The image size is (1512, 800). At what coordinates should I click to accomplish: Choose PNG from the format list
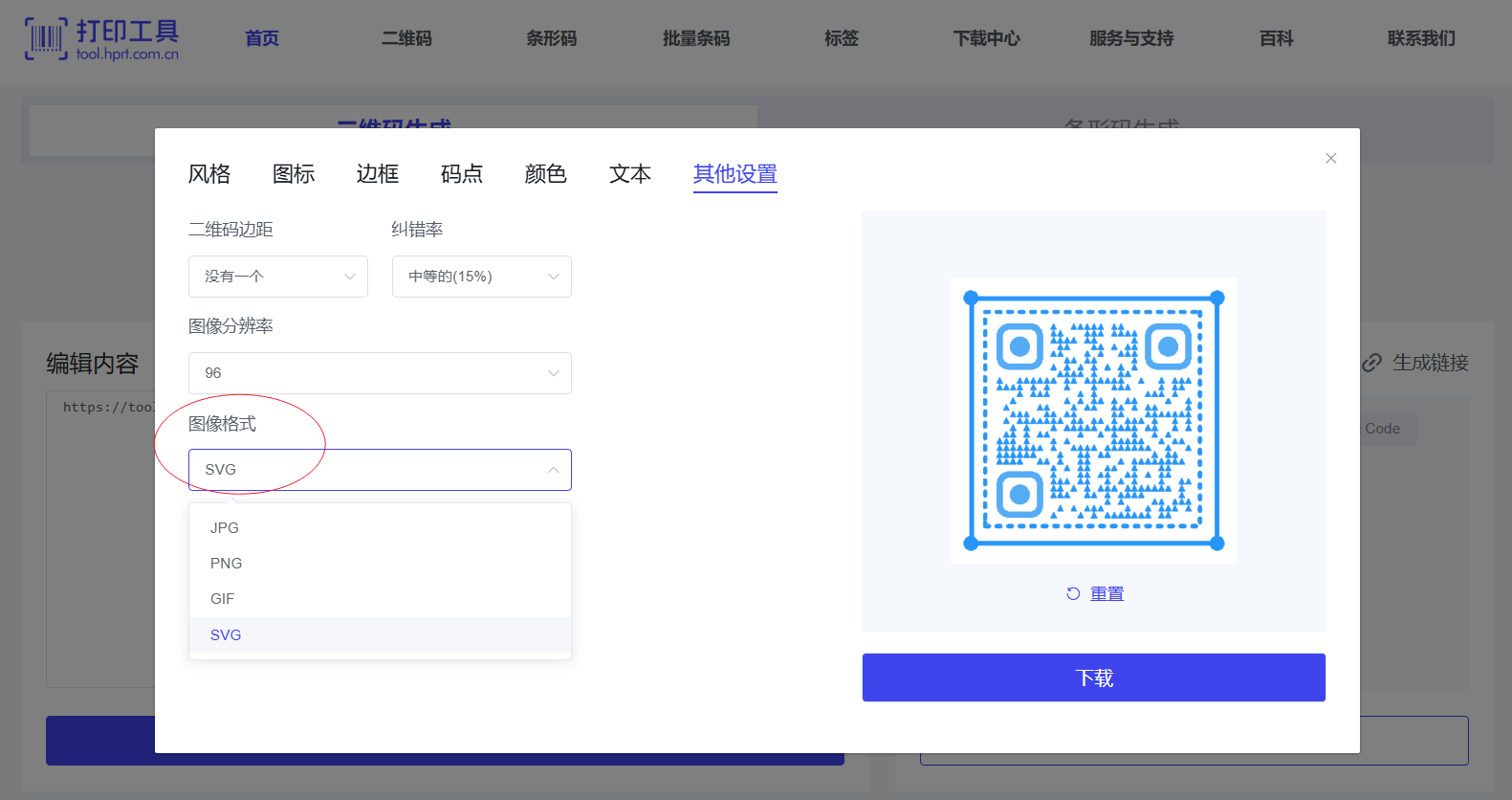380,564
